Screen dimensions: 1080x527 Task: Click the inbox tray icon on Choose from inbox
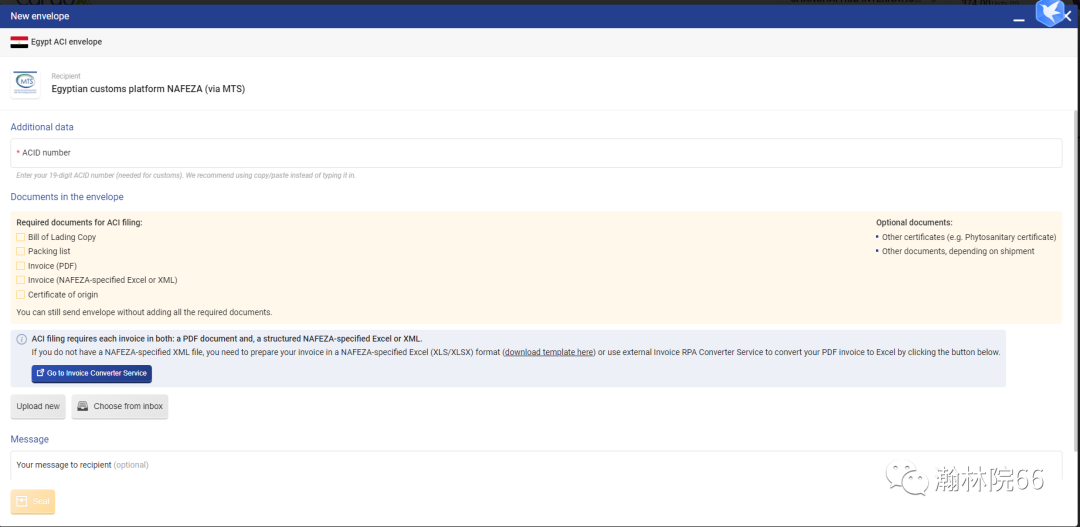(x=83, y=407)
